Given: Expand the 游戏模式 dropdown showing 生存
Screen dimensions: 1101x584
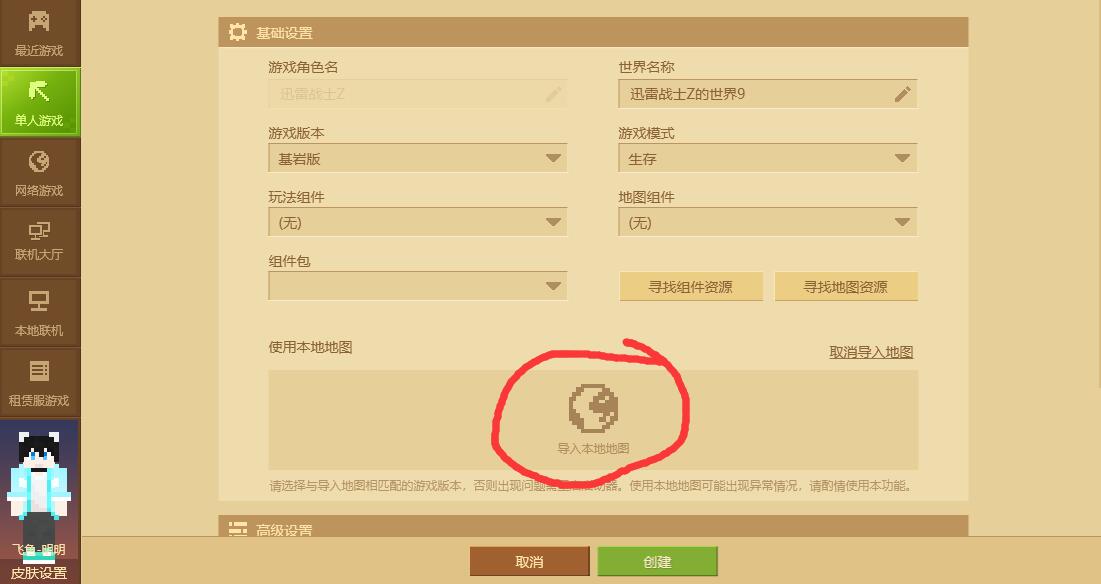Looking at the screenshot, I should click(767, 159).
